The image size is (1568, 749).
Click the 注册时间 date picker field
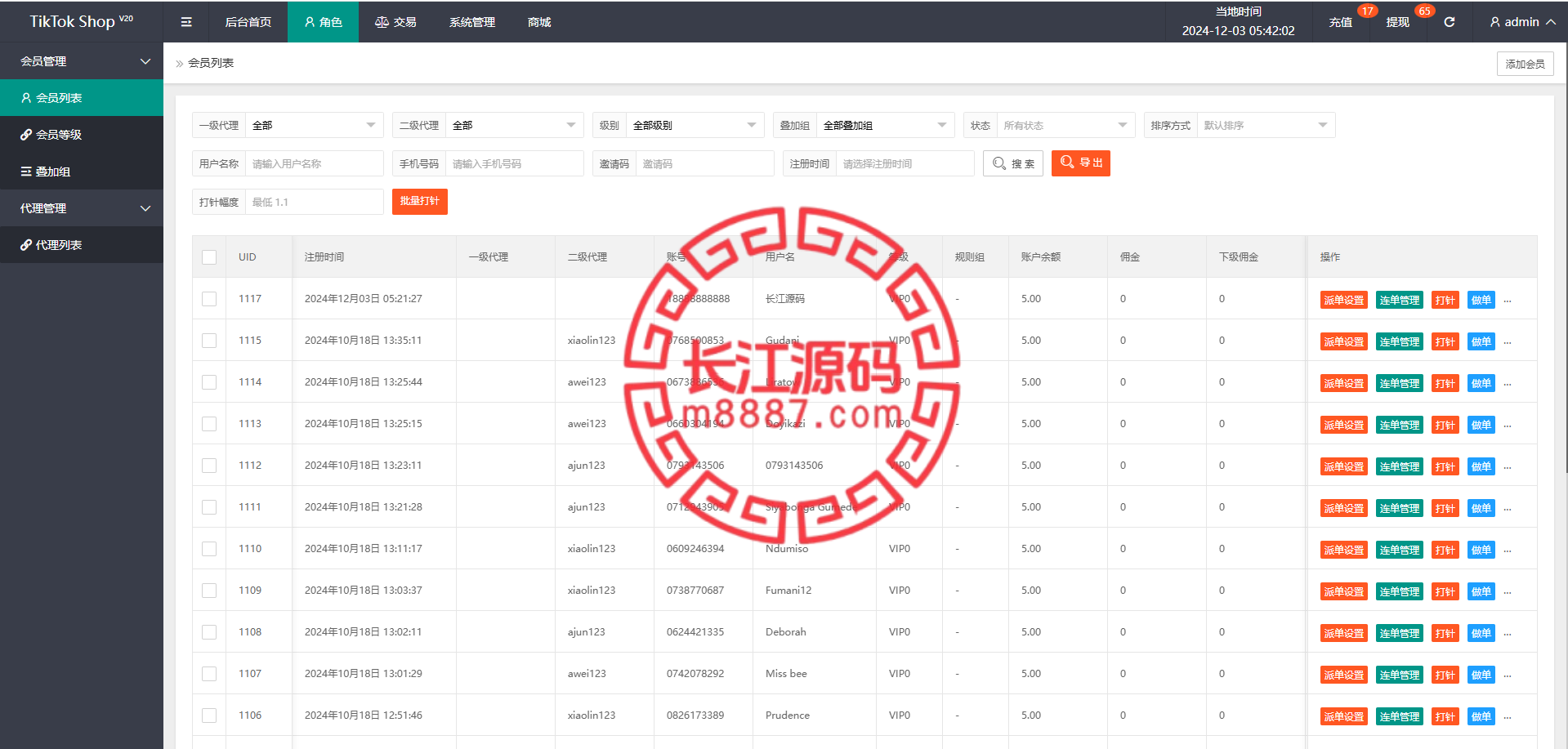point(905,163)
